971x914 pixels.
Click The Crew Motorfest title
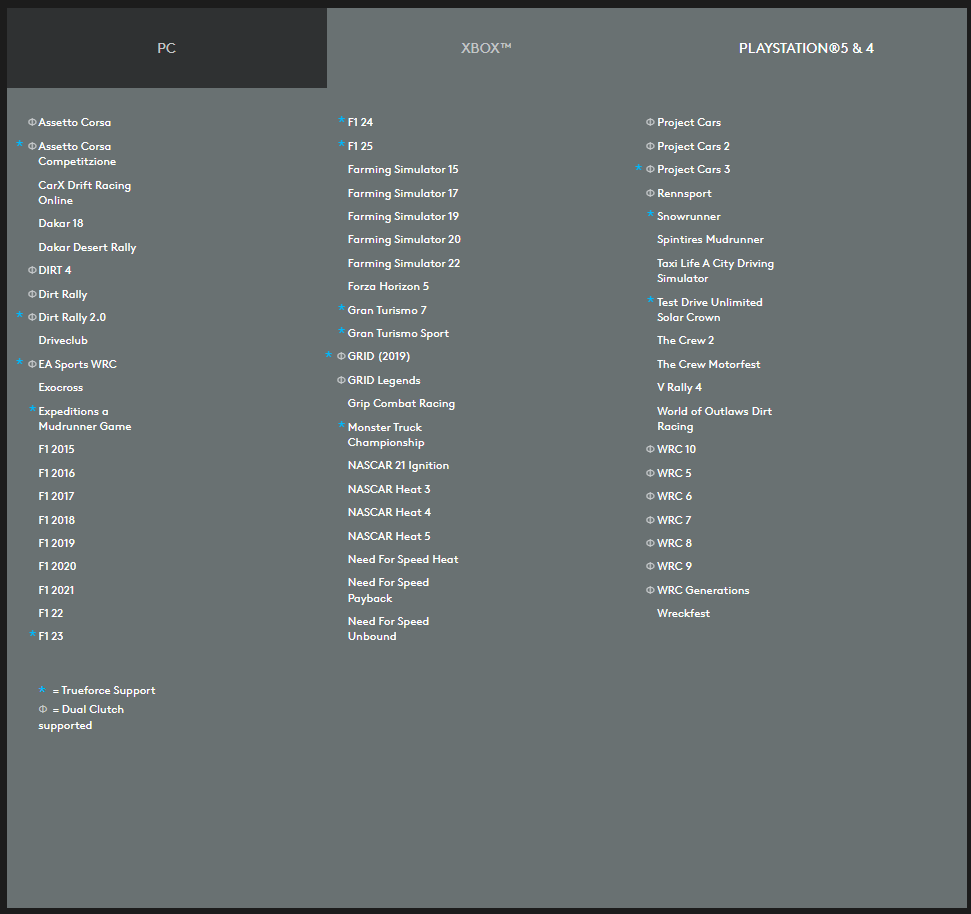point(708,364)
